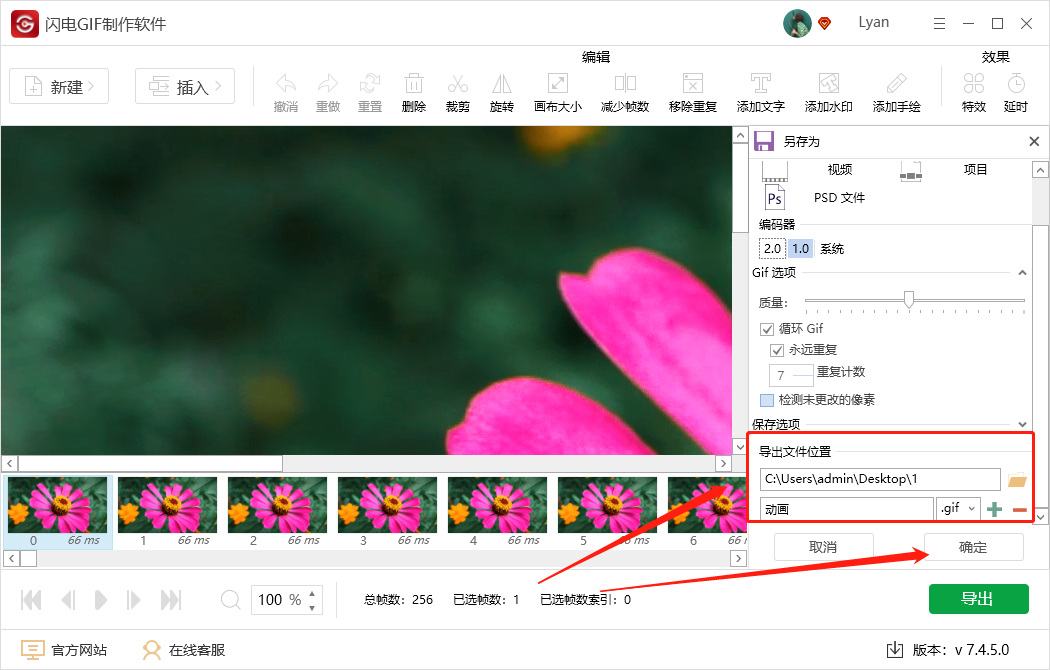1050x670 pixels.
Task: Click the 重复计数 value field
Action: coord(791,375)
